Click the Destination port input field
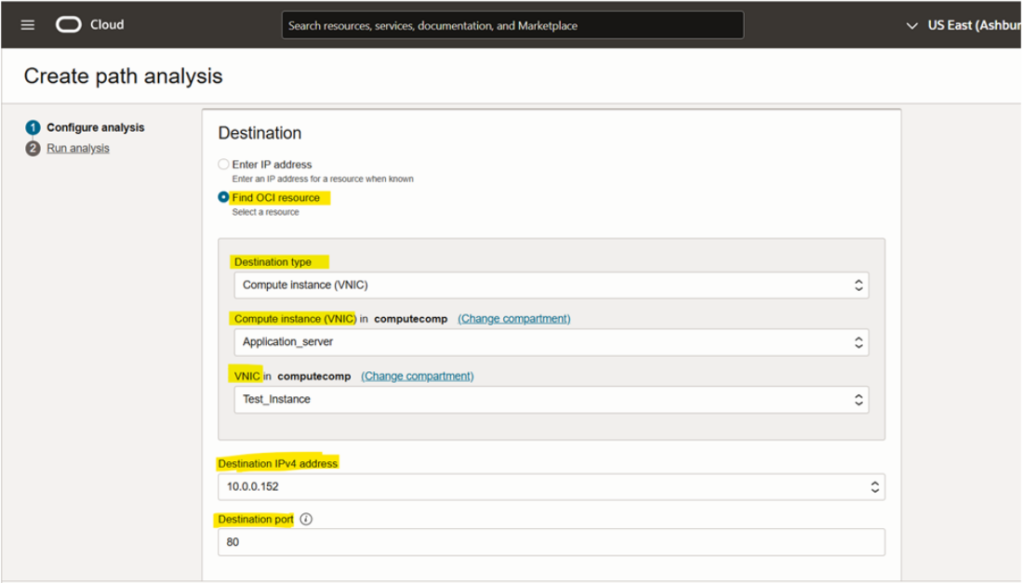The width and height of the screenshot is (1024, 583). 551,542
